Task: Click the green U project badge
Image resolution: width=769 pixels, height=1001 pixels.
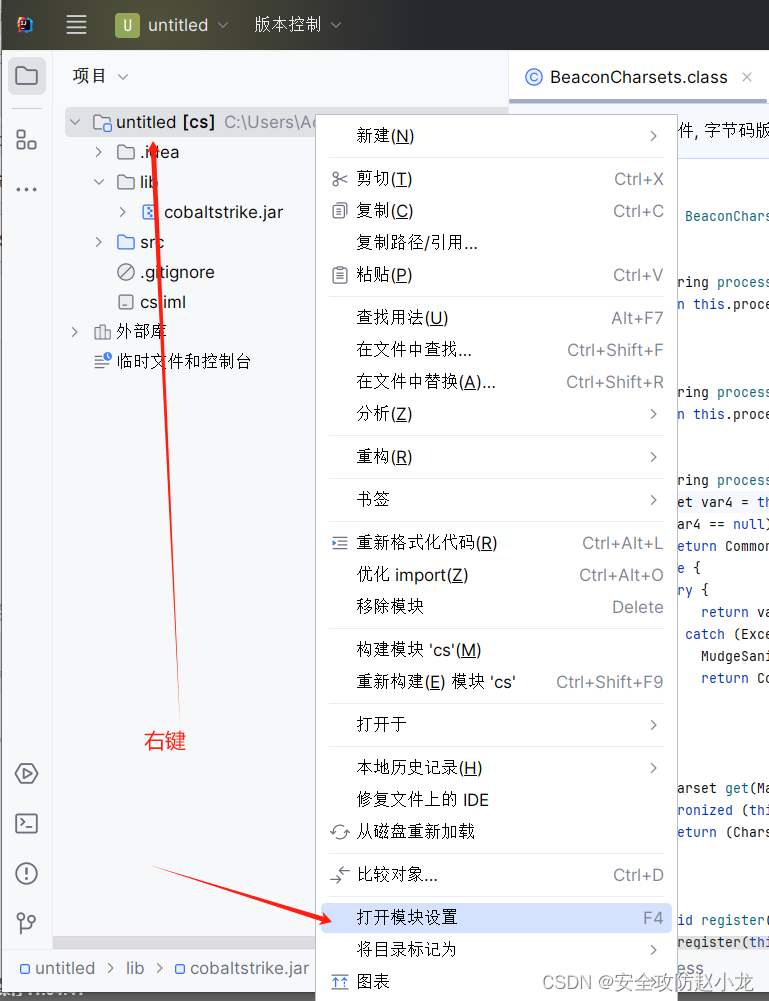Action: tap(127, 25)
